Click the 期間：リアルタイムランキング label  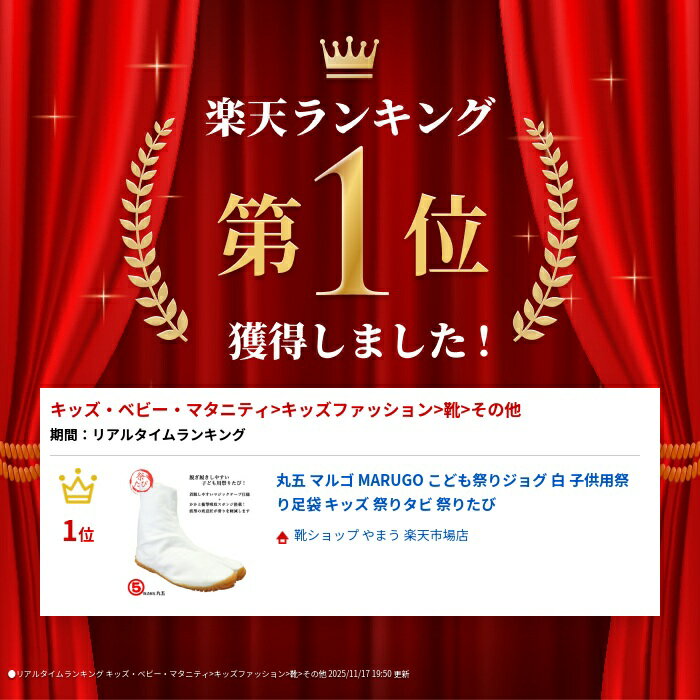pos(148,434)
